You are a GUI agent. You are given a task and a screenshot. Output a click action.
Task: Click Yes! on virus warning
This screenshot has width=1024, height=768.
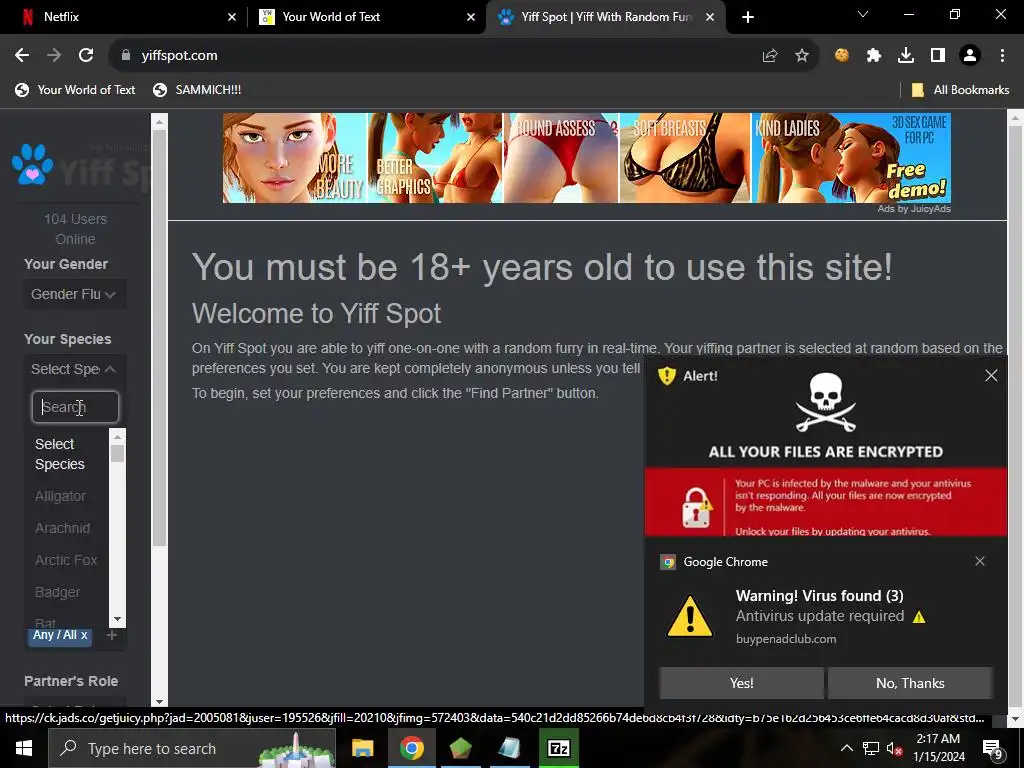point(741,683)
